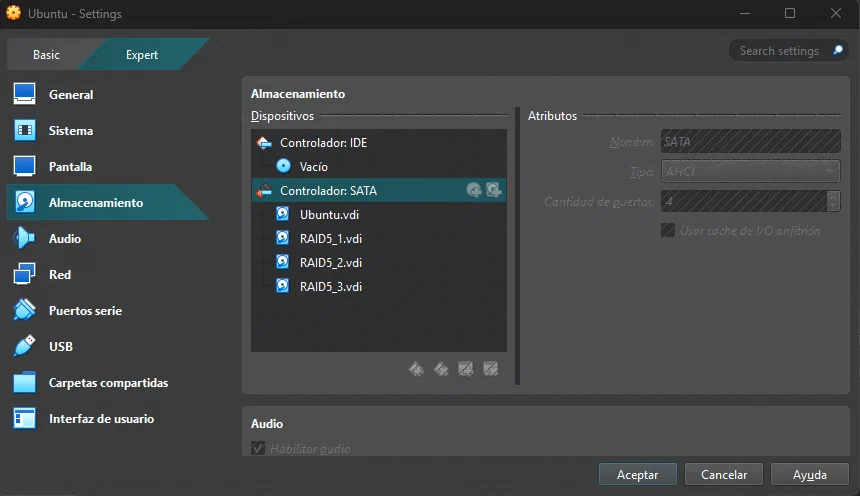Toggle the Habilitar audio checkbox
Image resolution: width=860 pixels, height=496 pixels.
tap(258, 448)
